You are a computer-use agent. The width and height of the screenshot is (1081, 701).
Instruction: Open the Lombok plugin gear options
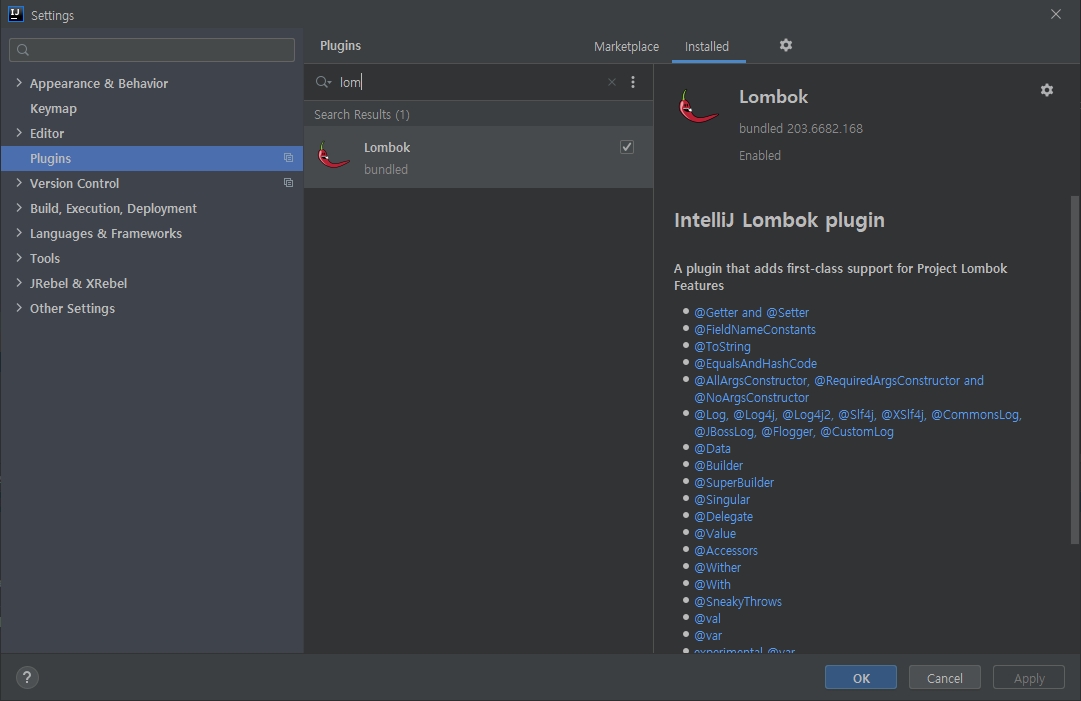coord(1047,90)
